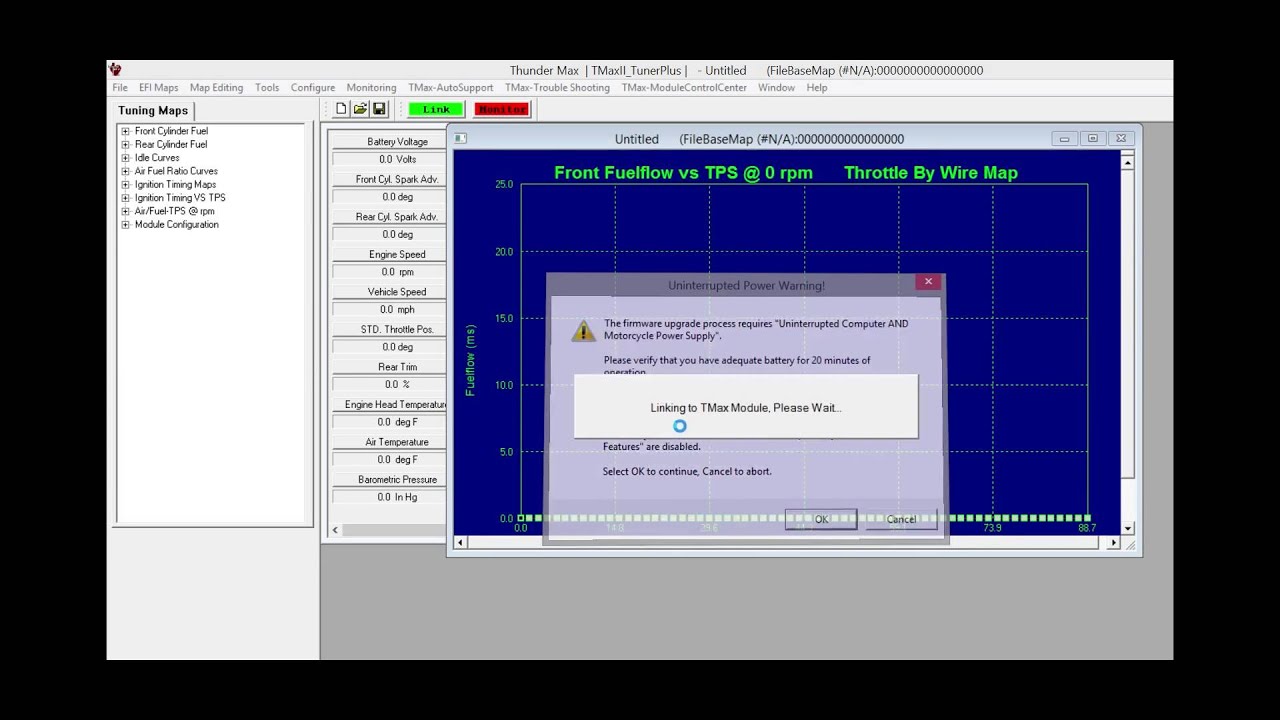The image size is (1280, 720).
Task: Click the 0.0 rpm value field
Action: [x=389, y=272]
